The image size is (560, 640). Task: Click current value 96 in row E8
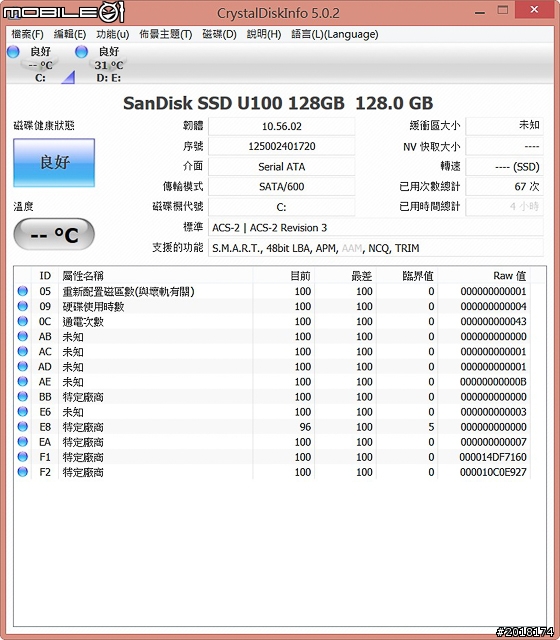point(305,427)
